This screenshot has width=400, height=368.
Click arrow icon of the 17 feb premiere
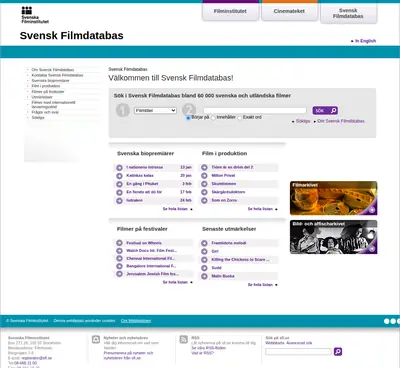tap(119, 192)
